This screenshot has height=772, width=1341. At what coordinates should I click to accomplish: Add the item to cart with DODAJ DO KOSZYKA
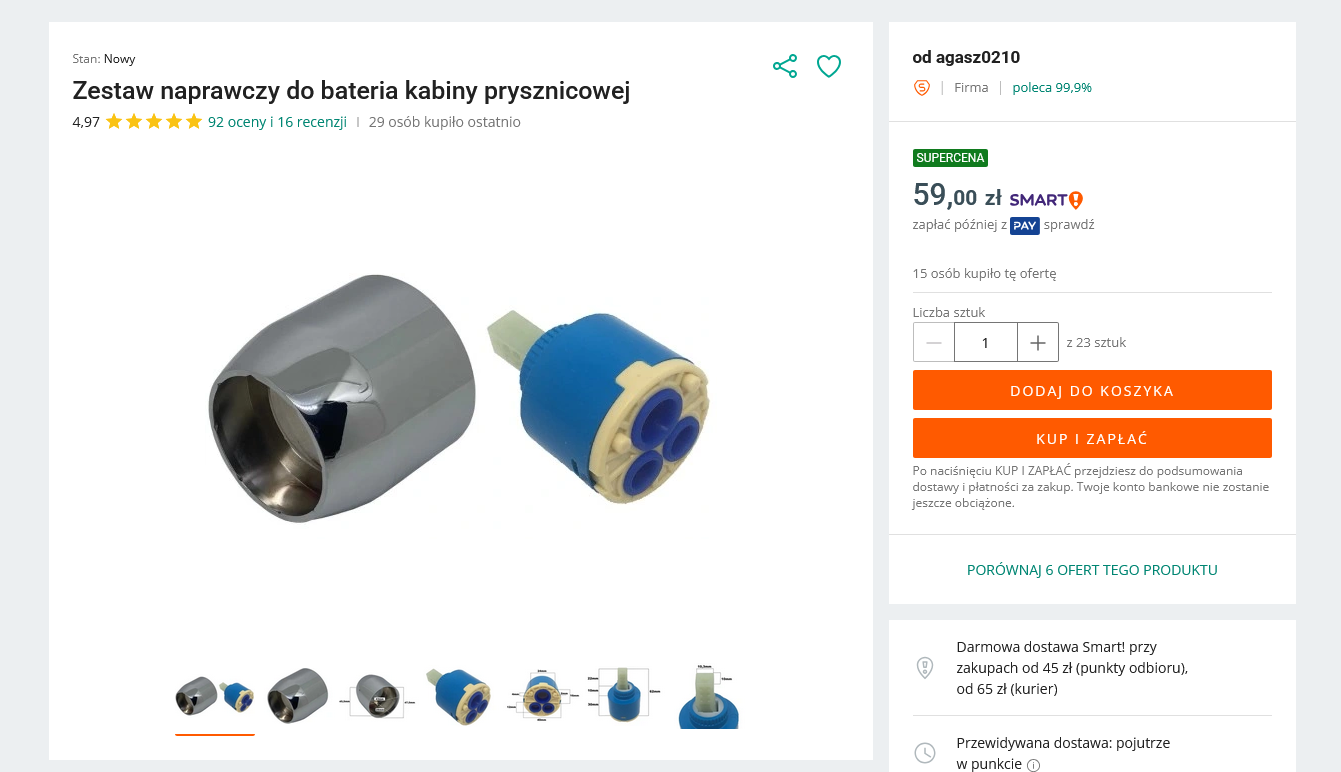click(1092, 390)
